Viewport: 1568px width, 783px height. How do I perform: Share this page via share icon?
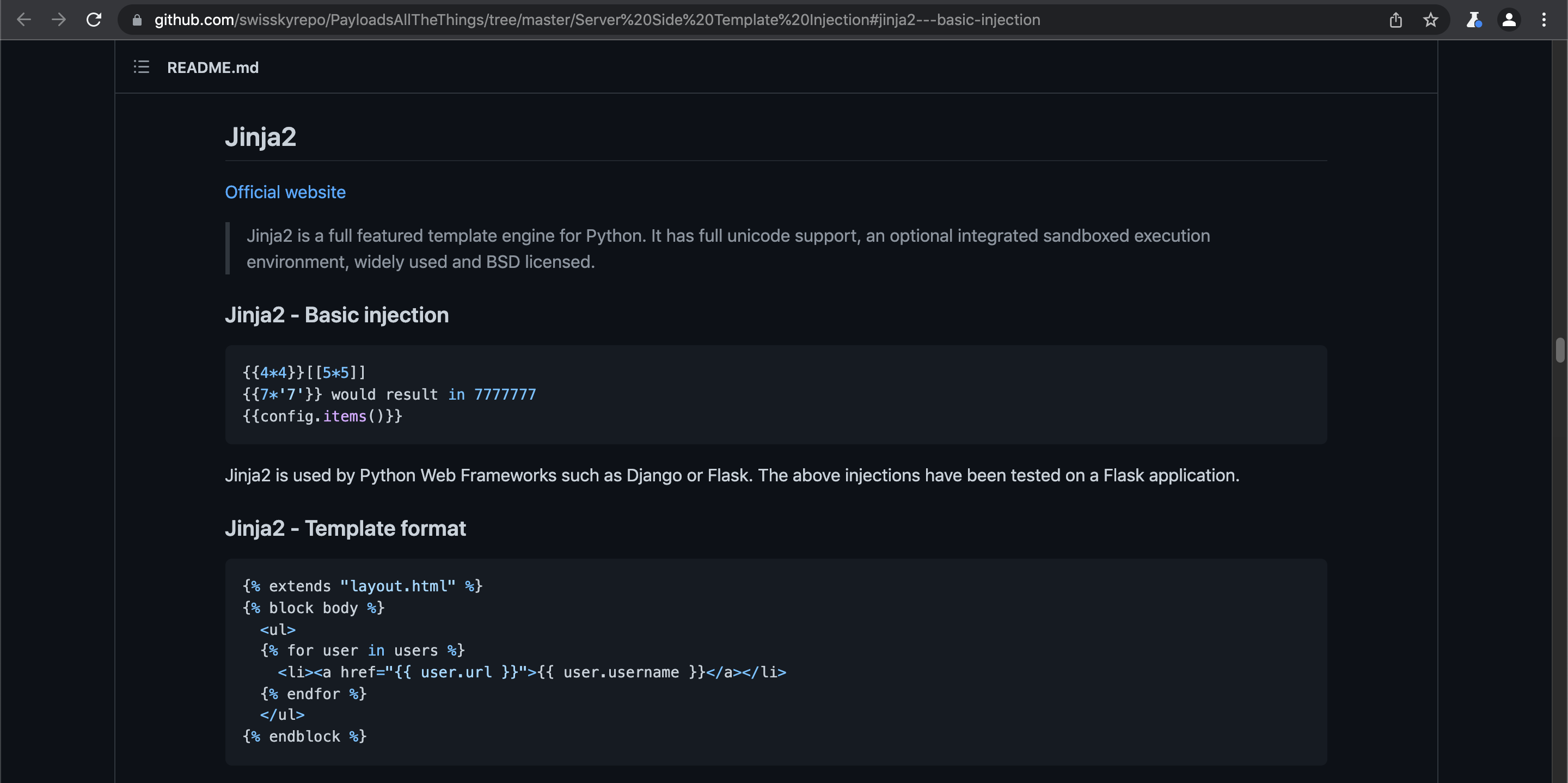tap(1395, 20)
